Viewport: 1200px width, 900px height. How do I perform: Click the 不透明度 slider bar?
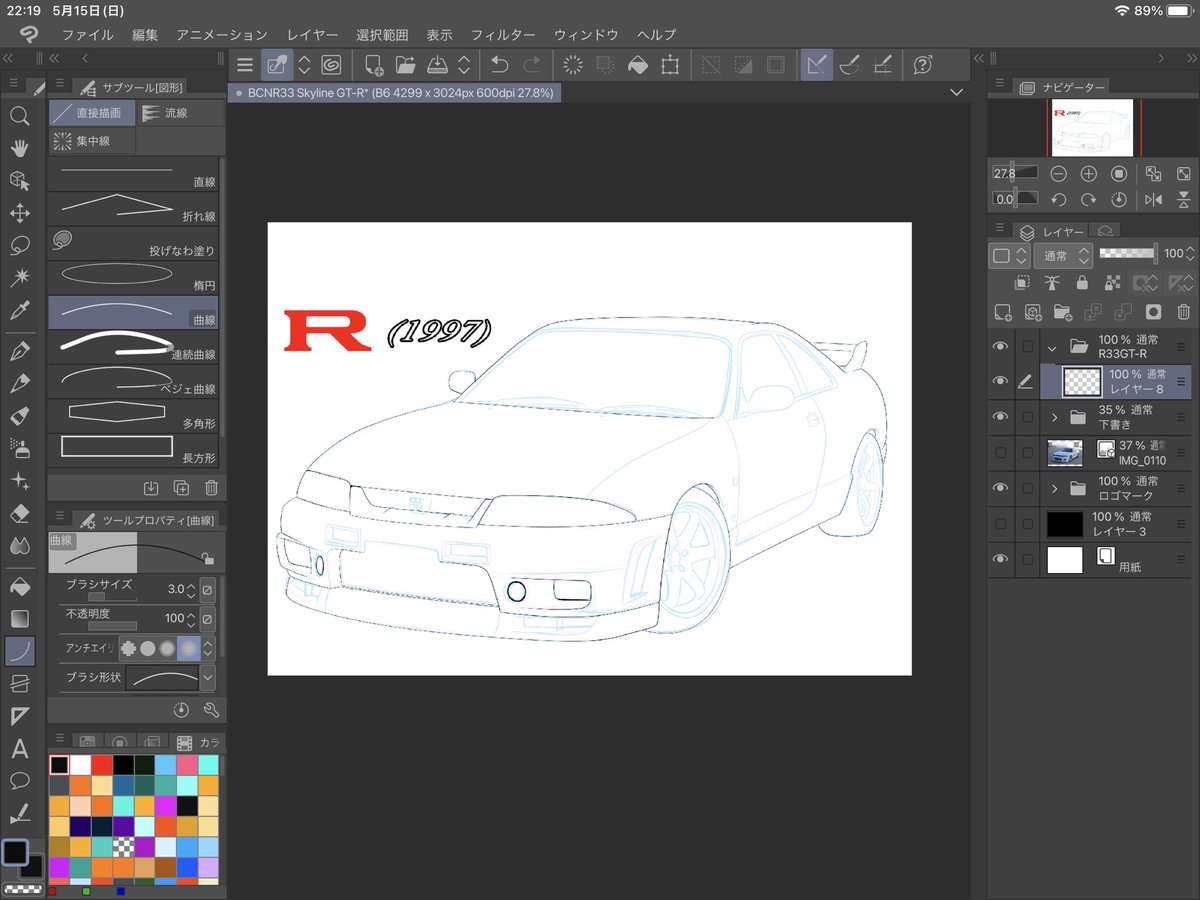tap(112, 626)
